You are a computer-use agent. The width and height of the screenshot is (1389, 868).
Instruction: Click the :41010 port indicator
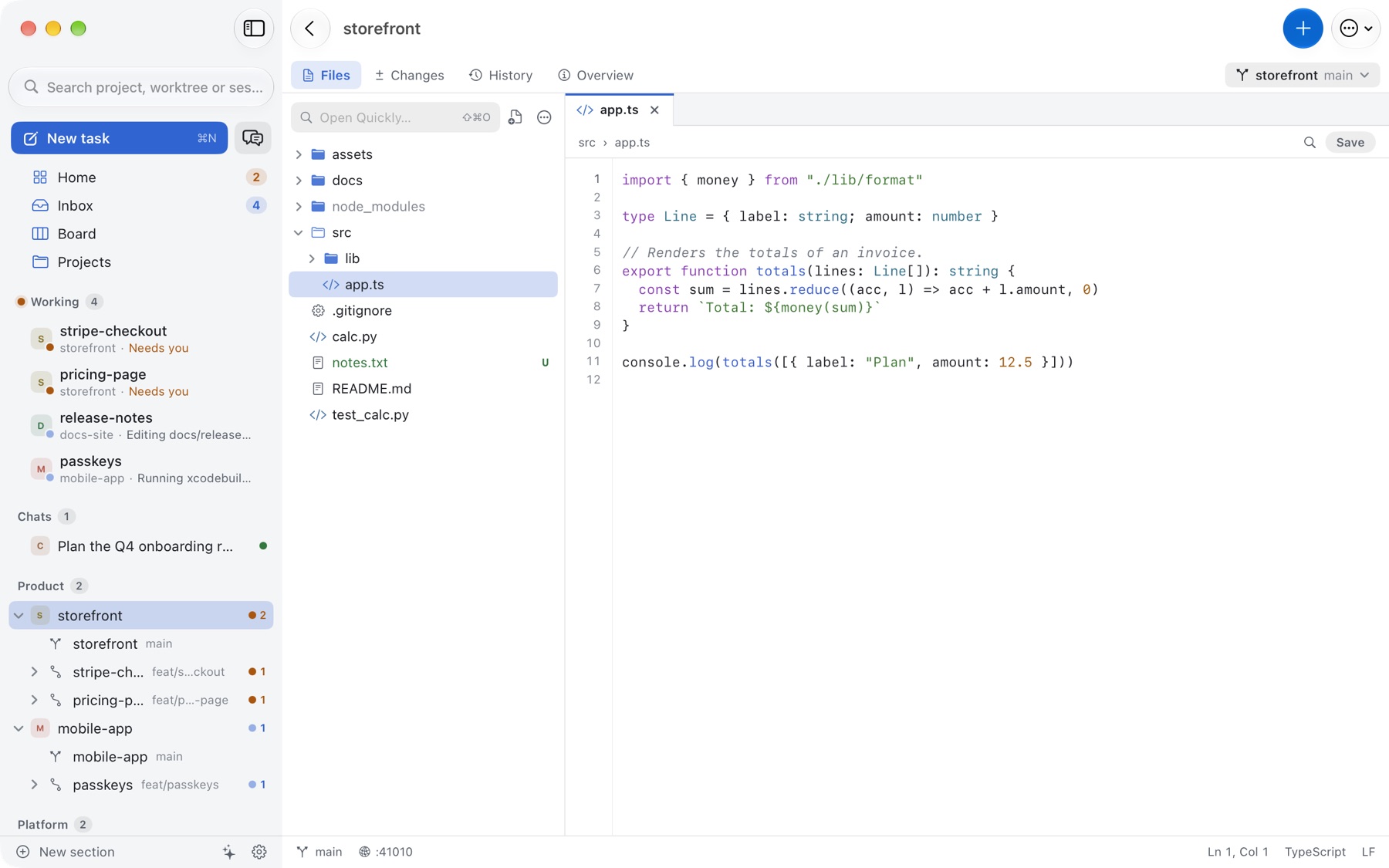pos(386,852)
